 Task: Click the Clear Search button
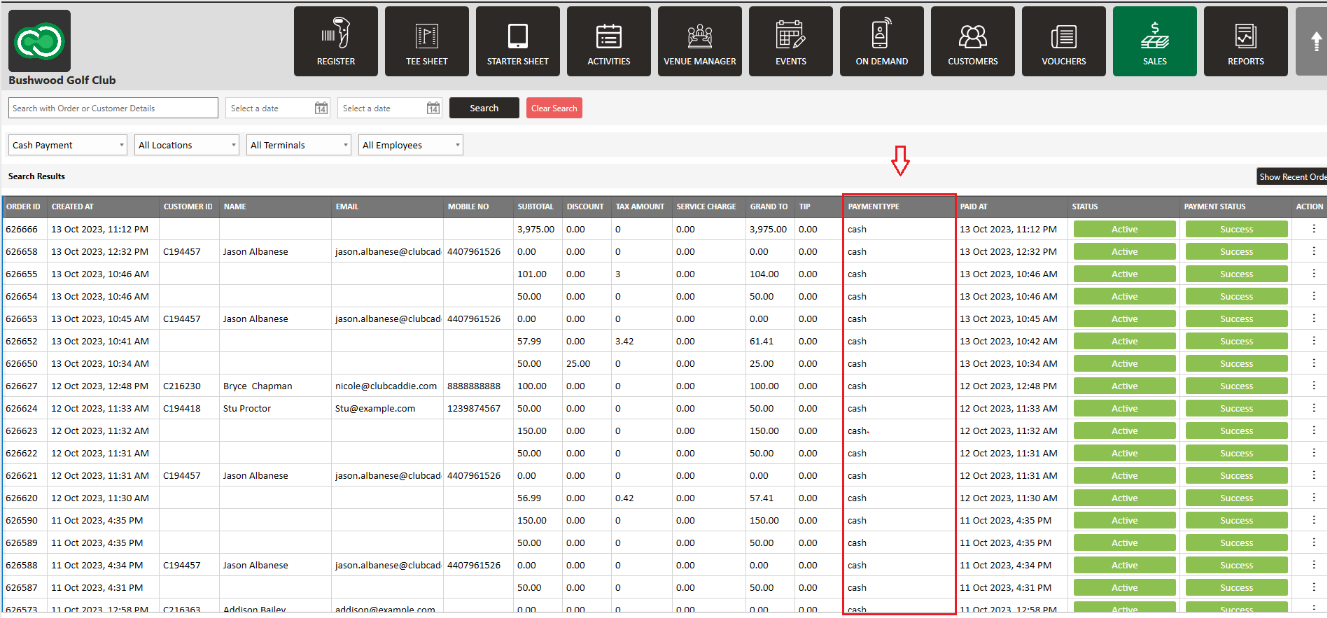pos(554,108)
